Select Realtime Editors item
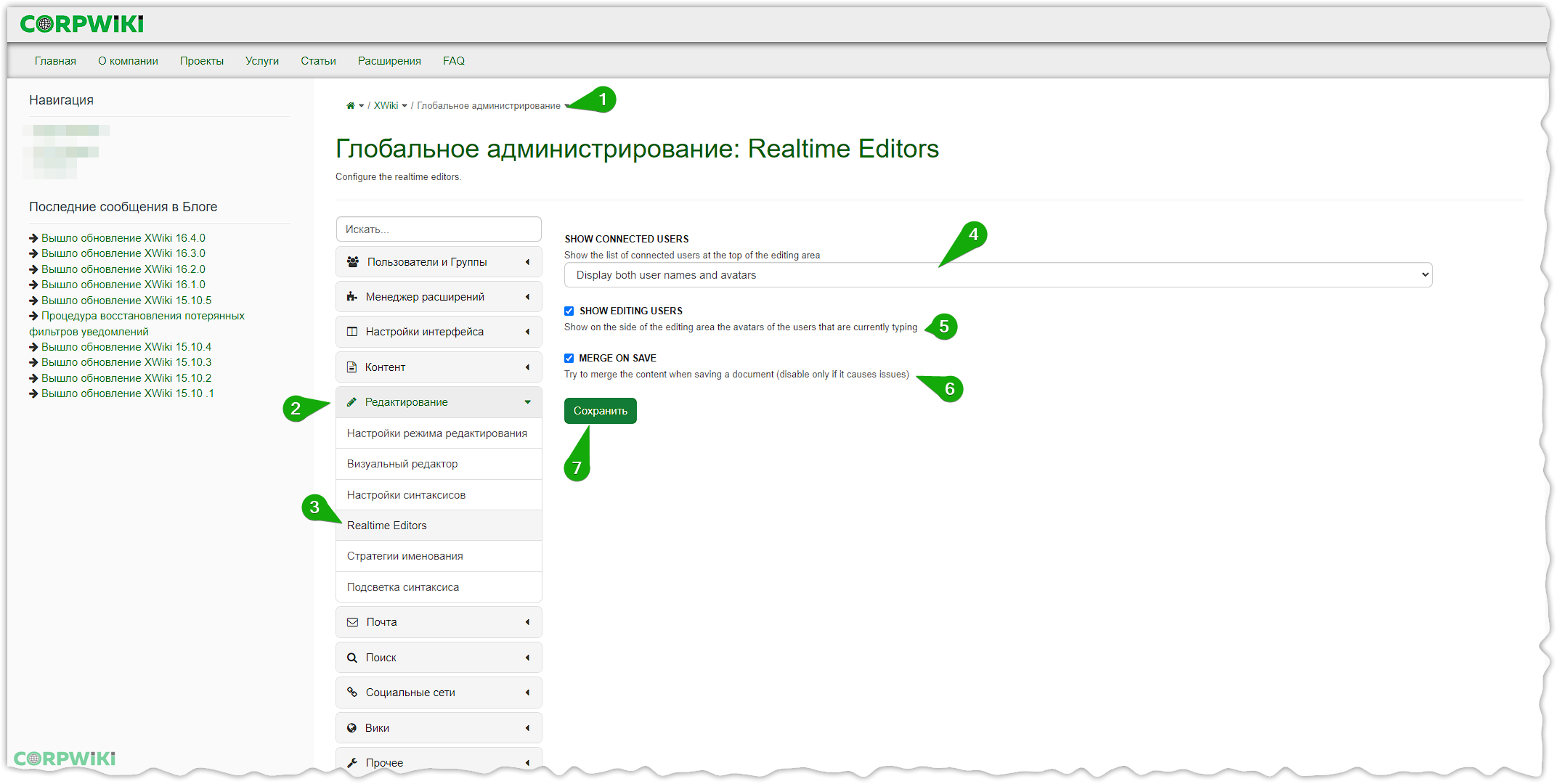The image size is (1557, 784). point(439,526)
